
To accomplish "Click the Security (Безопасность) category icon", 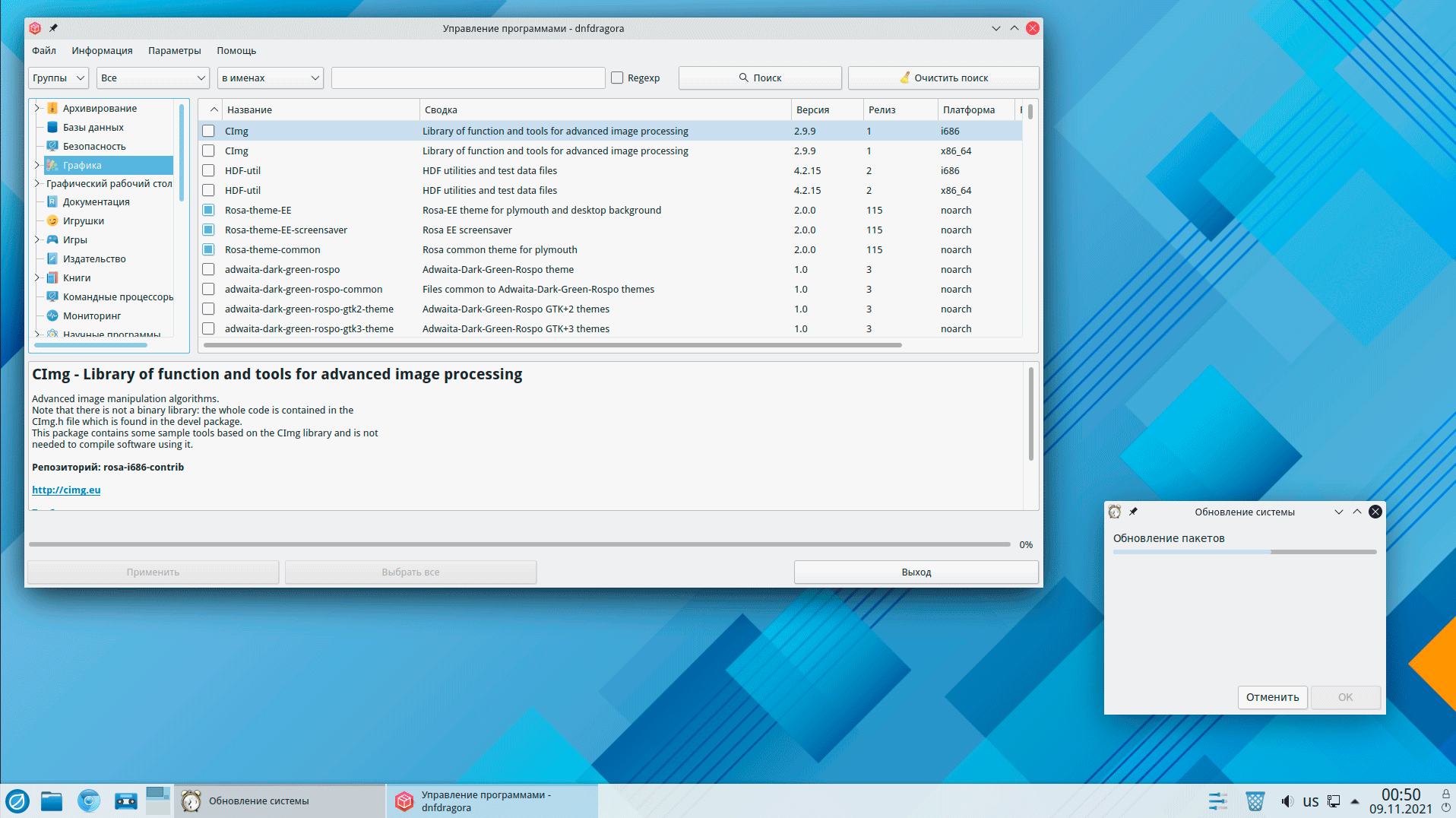I will [x=52, y=146].
